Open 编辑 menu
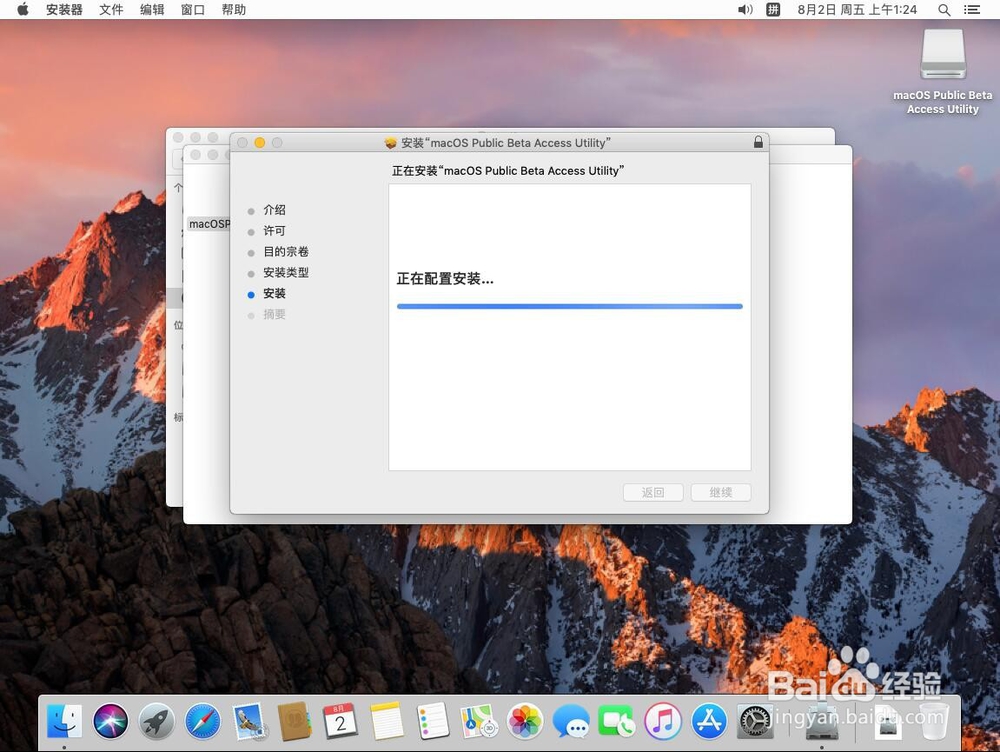 coord(152,10)
